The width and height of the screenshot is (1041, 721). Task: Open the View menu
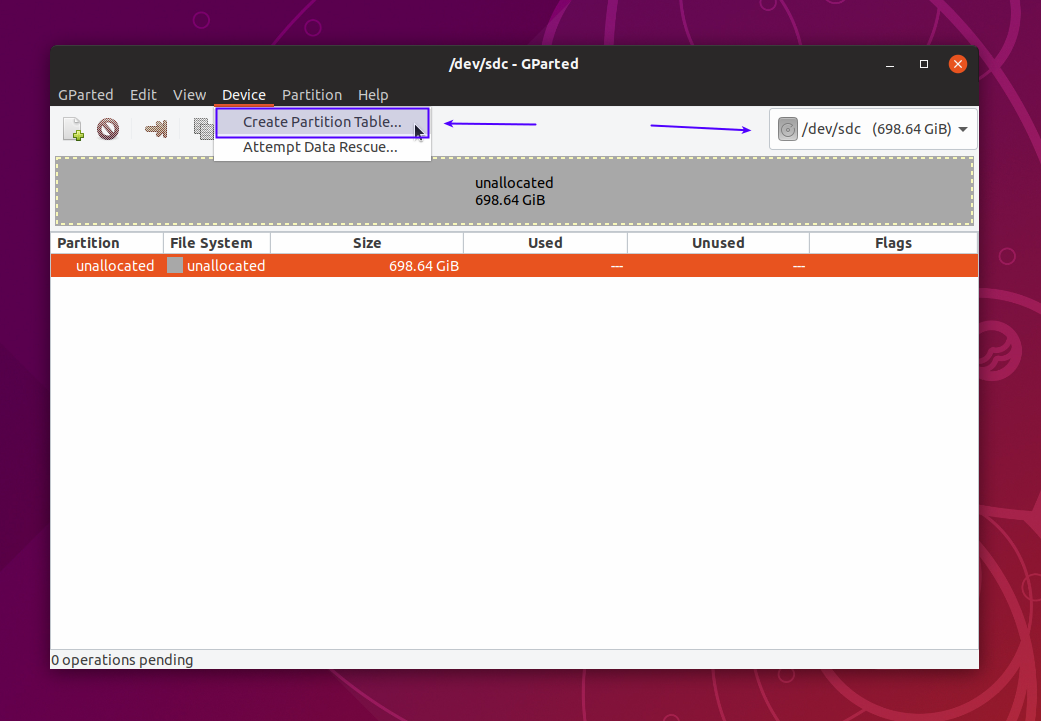[189, 95]
